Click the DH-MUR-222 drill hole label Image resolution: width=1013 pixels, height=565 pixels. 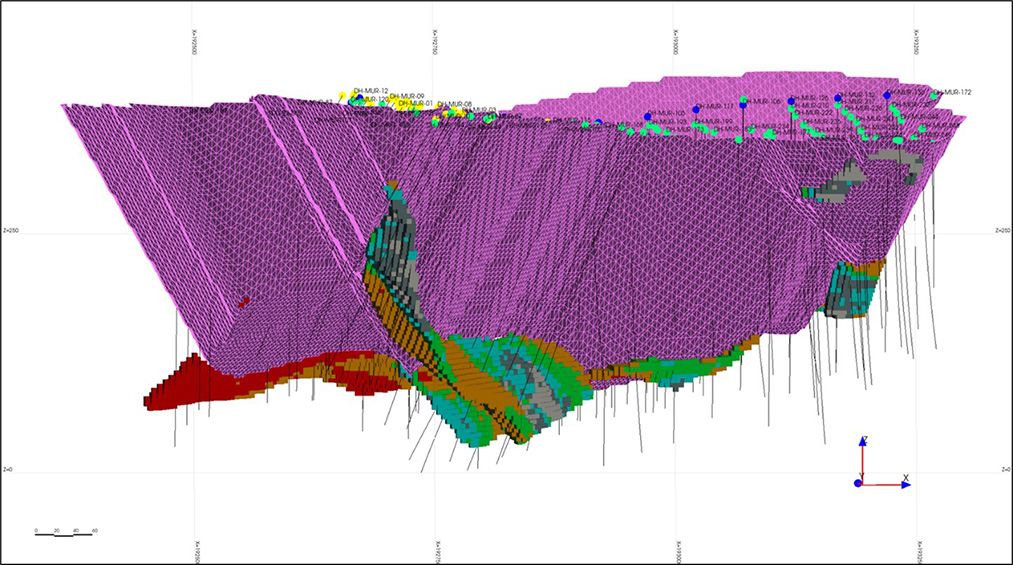point(817,114)
